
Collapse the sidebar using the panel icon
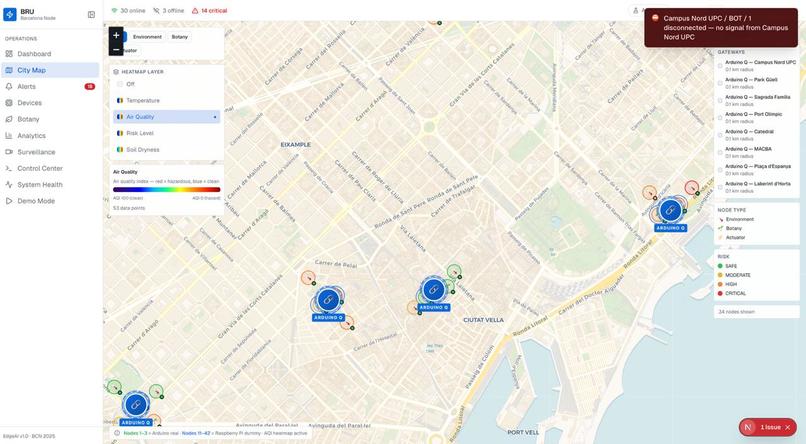coord(91,14)
